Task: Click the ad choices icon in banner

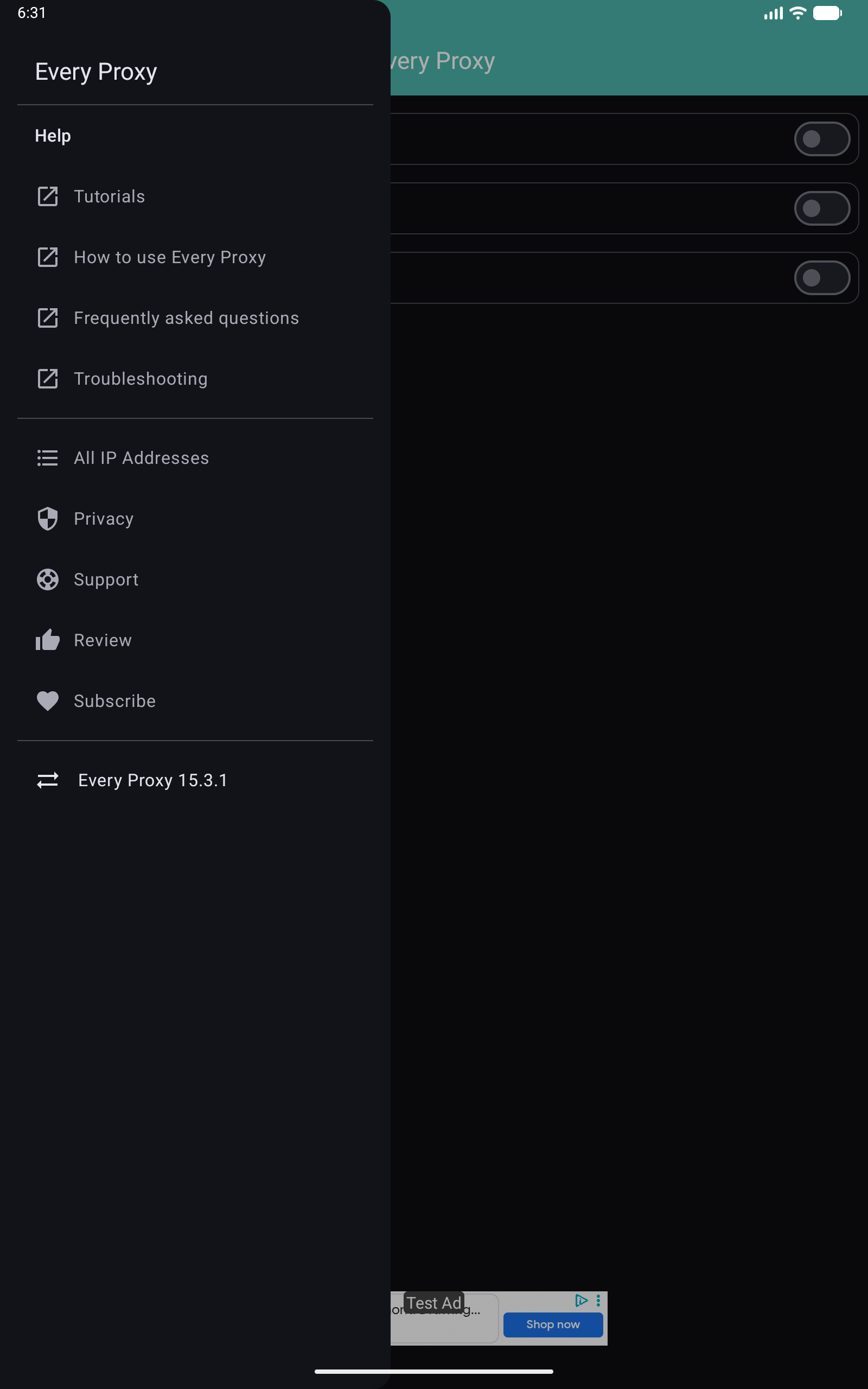Action: pyautogui.click(x=581, y=1301)
